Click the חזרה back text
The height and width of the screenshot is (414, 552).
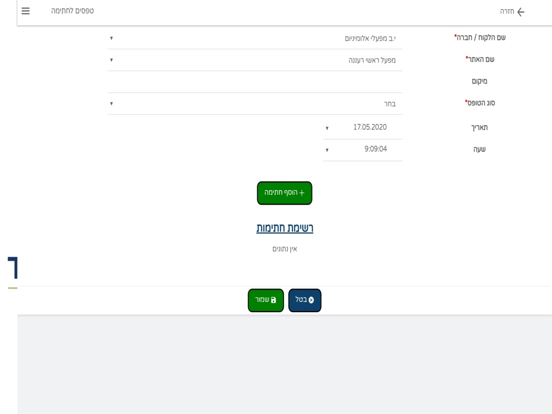507,12
